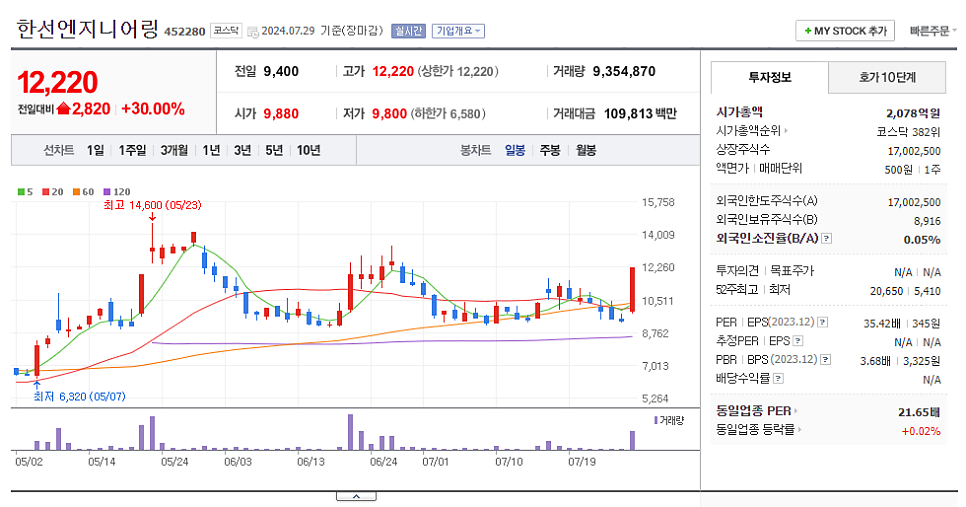Click the 시가총액 2,078억원 value
This screenshot has width=966, height=507.
(913, 113)
